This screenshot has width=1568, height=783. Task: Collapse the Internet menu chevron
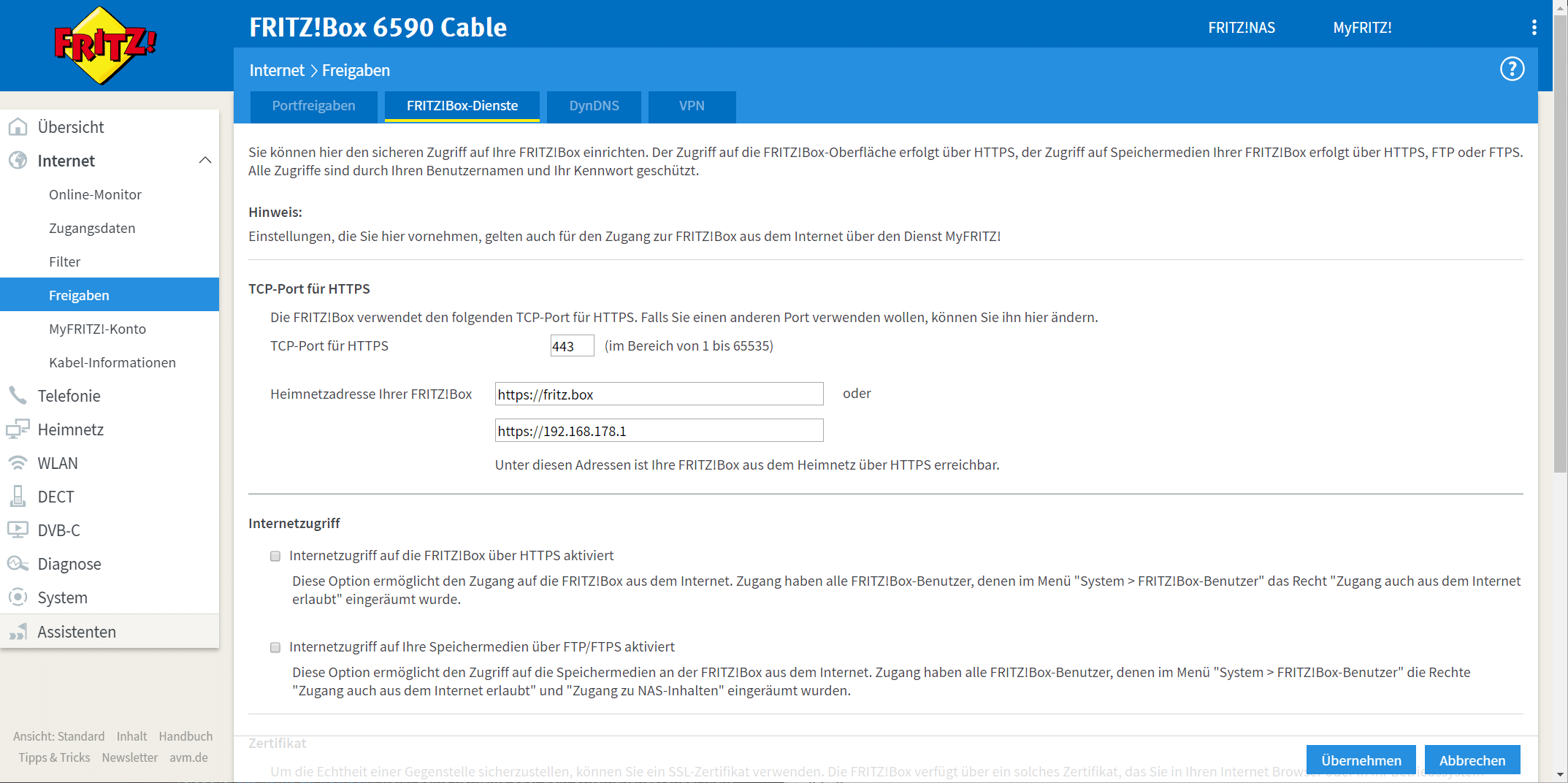point(205,161)
